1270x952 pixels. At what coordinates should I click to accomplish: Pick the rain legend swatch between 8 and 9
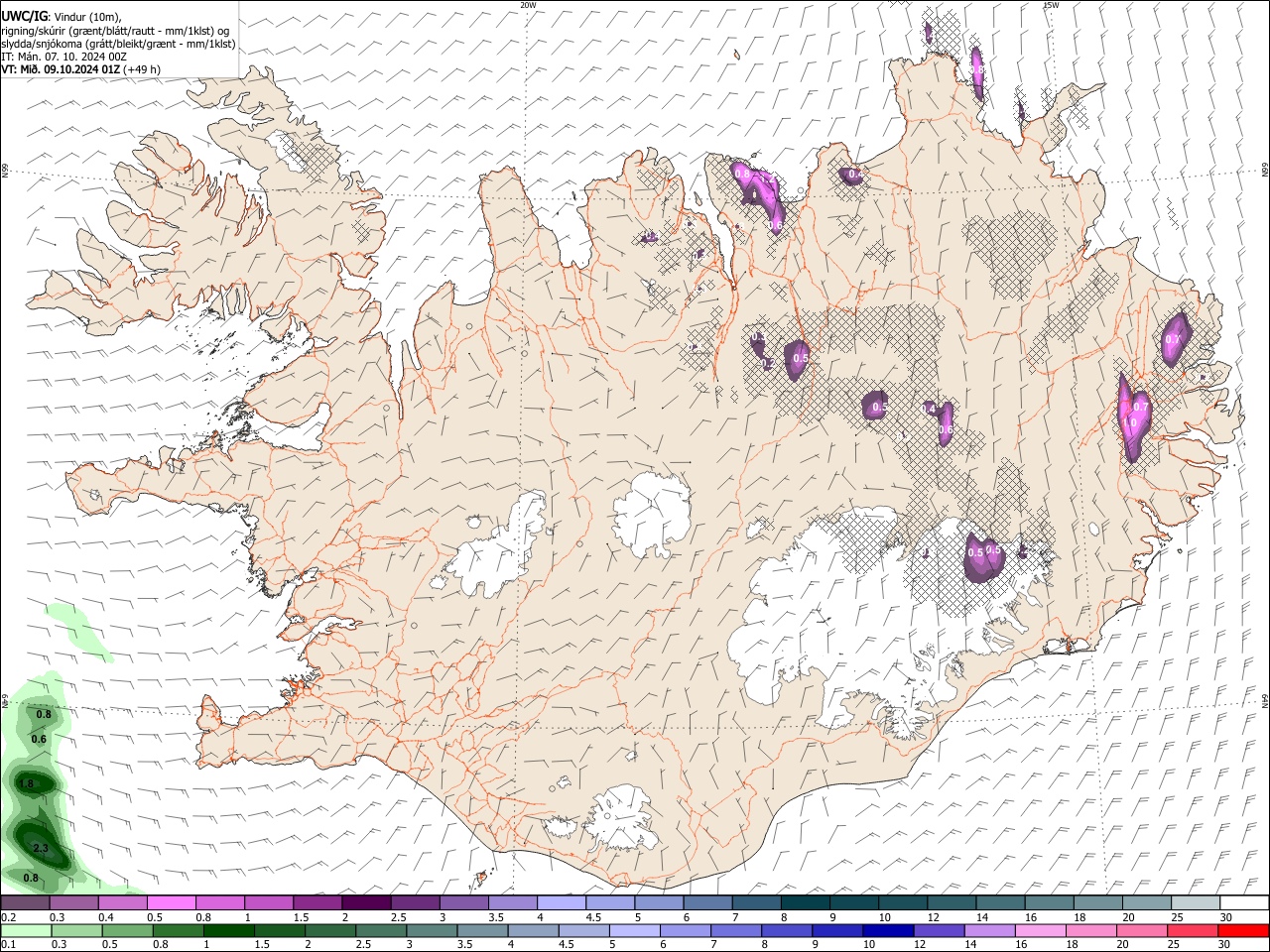coord(786,930)
